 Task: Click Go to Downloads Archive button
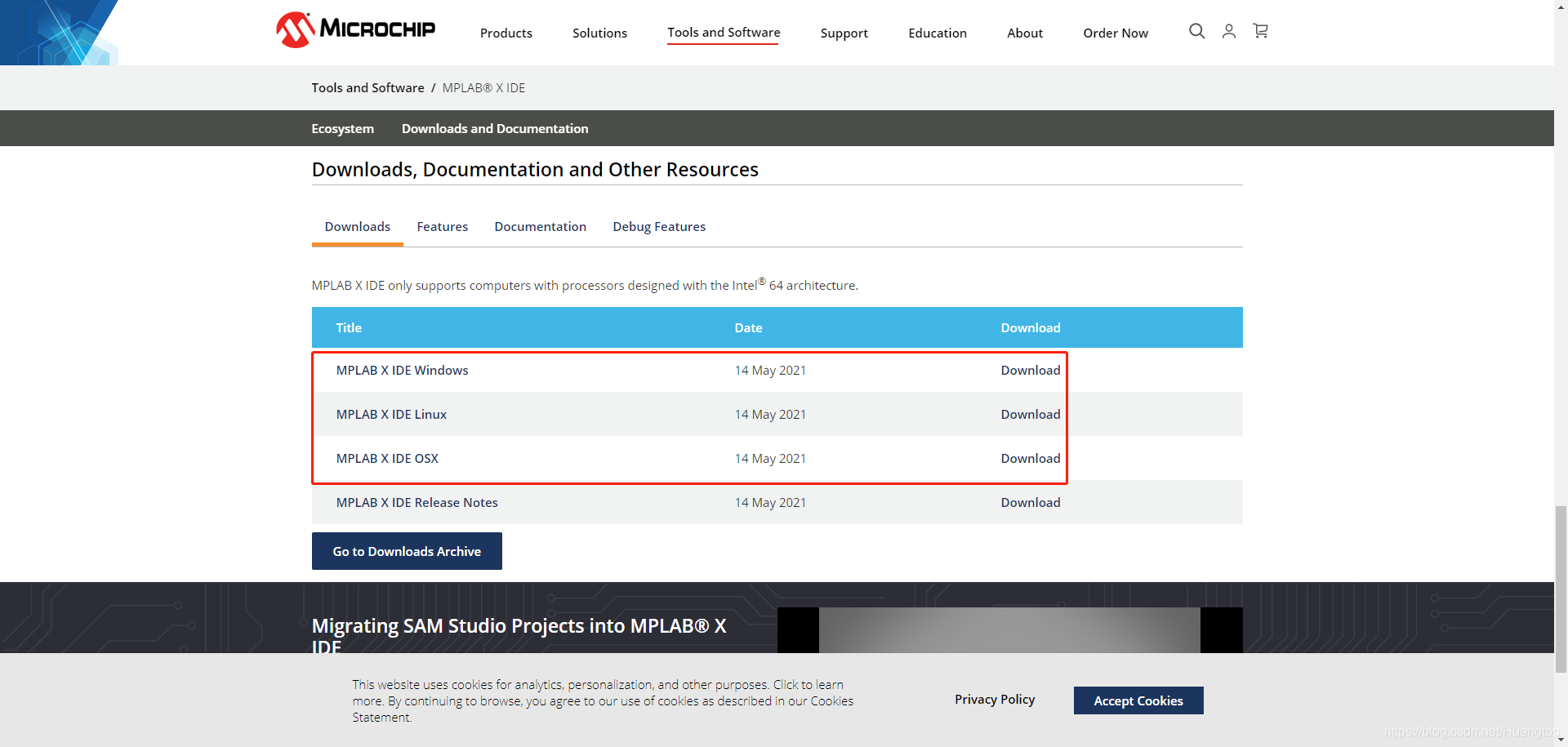[x=407, y=551]
